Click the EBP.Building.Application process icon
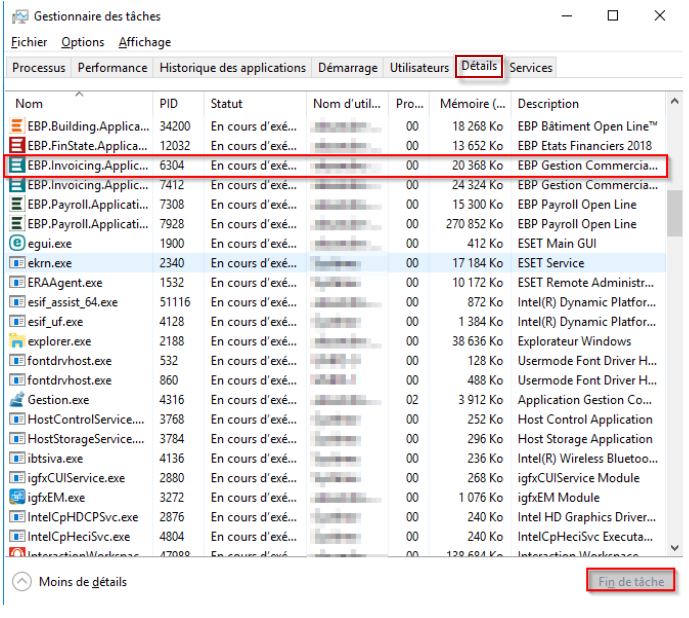The height and width of the screenshot is (618, 689). coord(17,126)
